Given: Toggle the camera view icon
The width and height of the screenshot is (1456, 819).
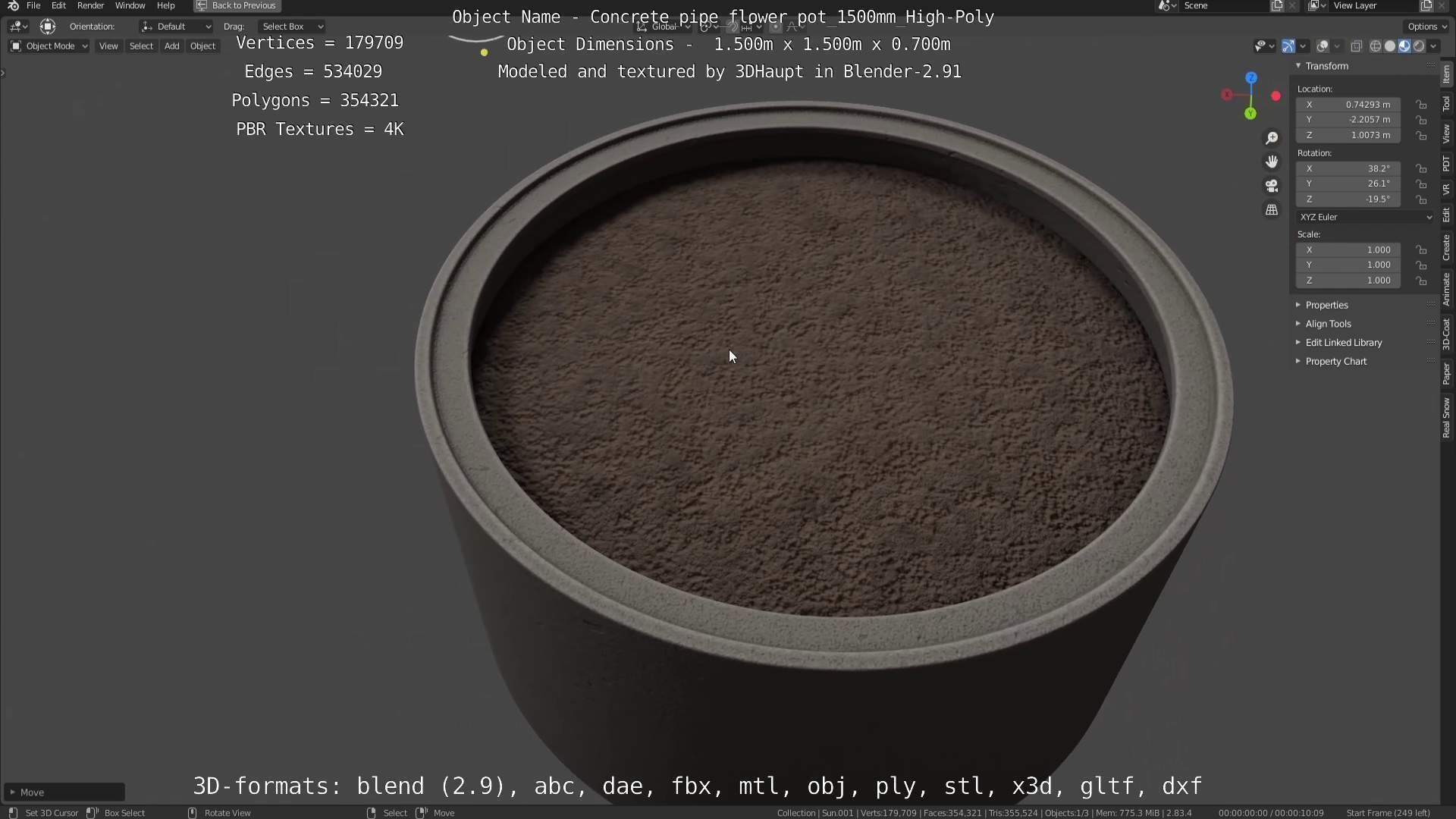Looking at the screenshot, I should [1272, 186].
